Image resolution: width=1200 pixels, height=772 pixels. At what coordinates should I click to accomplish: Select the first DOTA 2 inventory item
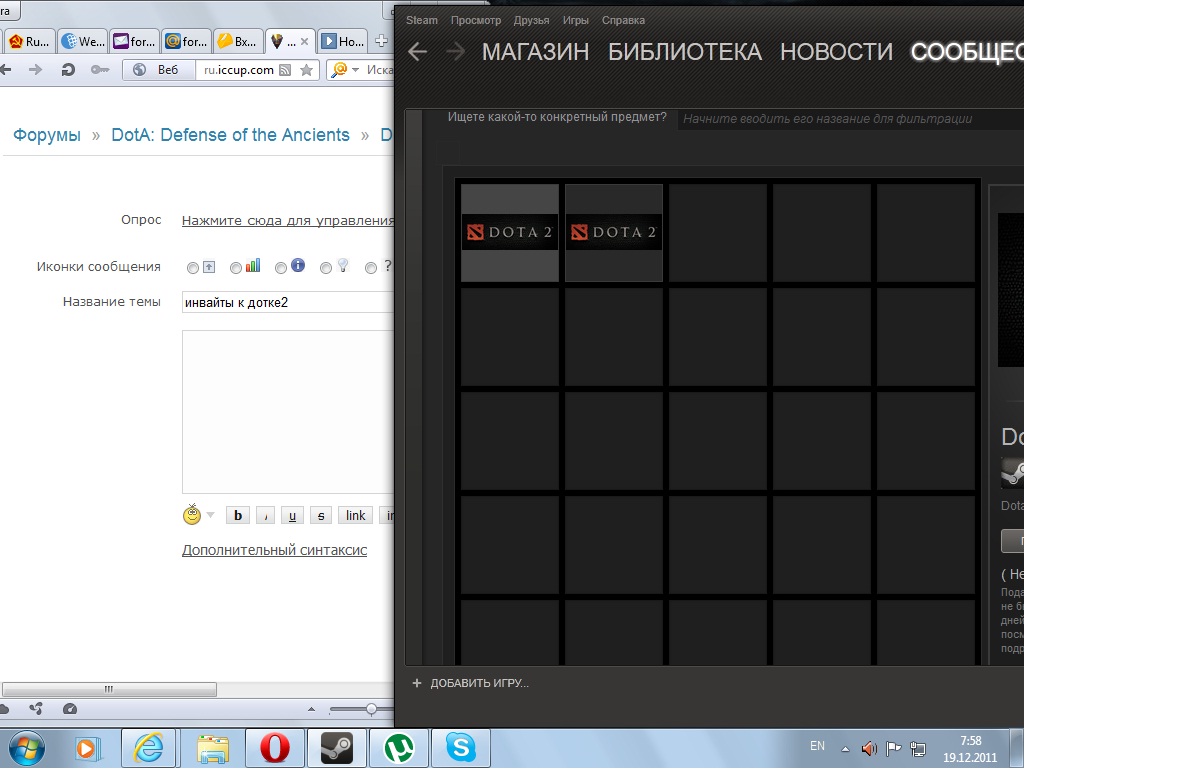pyautogui.click(x=510, y=233)
